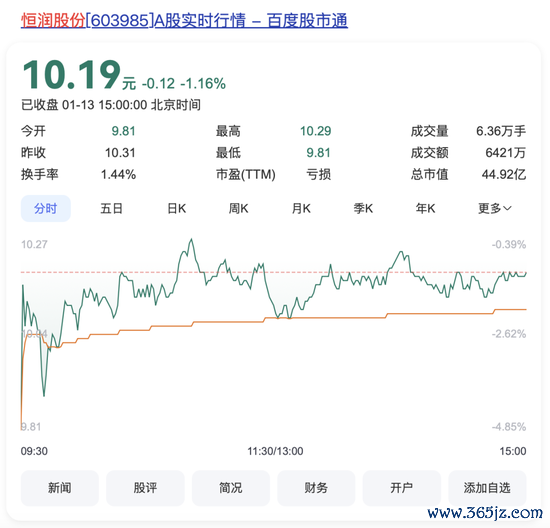
Task: Click the -0.39% axis label
Action: (509, 245)
